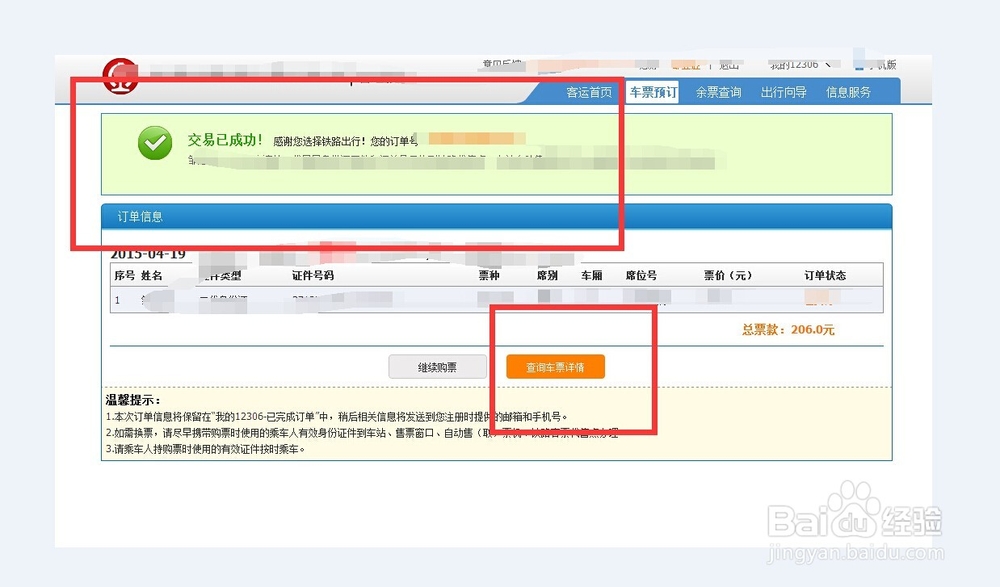
Task: Click the feedback link at top right
Action: click(x=500, y=62)
